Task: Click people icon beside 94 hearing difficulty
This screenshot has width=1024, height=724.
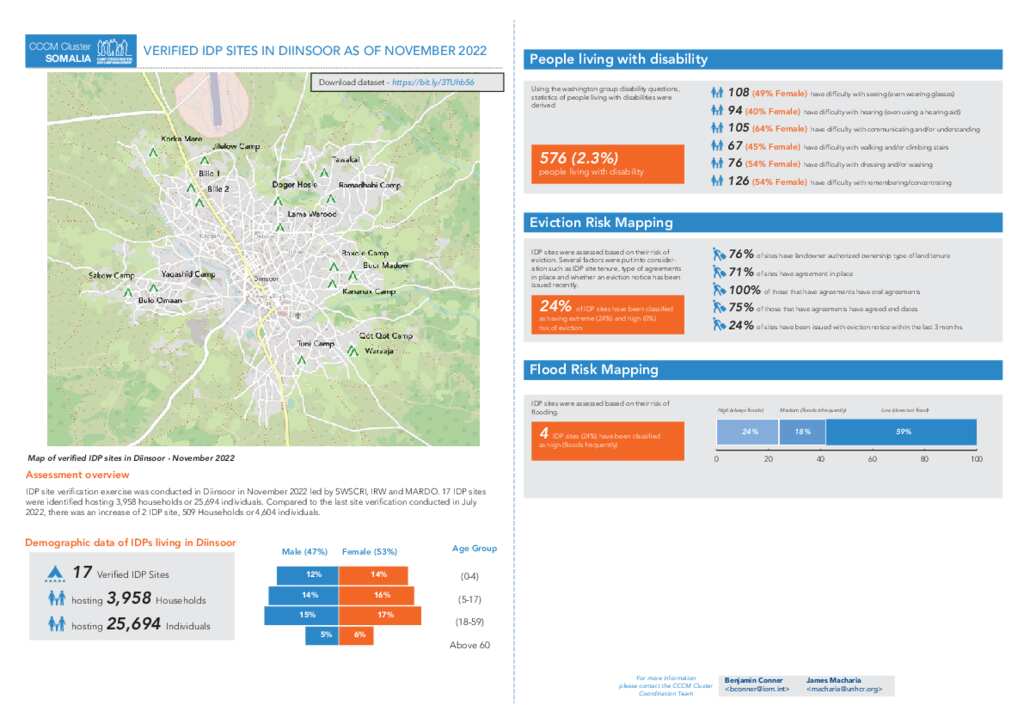Action: (x=717, y=110)
